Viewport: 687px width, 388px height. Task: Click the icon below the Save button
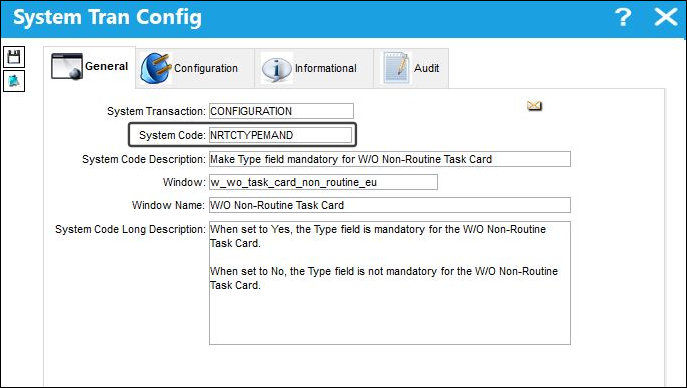[x=14, y=81]
